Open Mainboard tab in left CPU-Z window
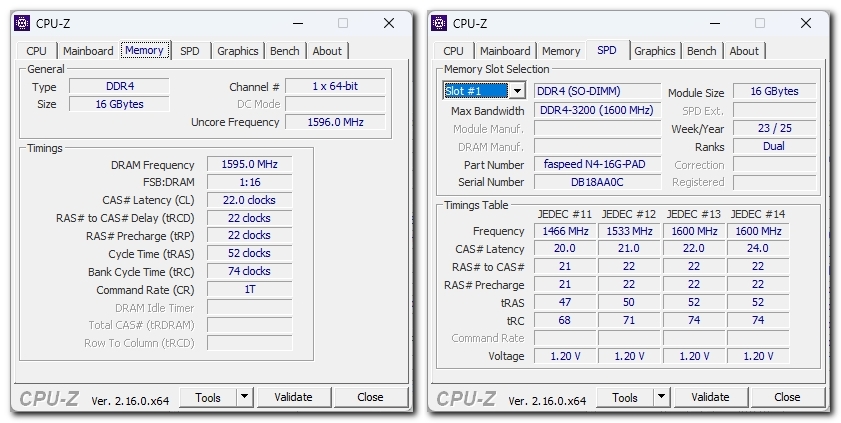841x423 pixels. (88, 51)
